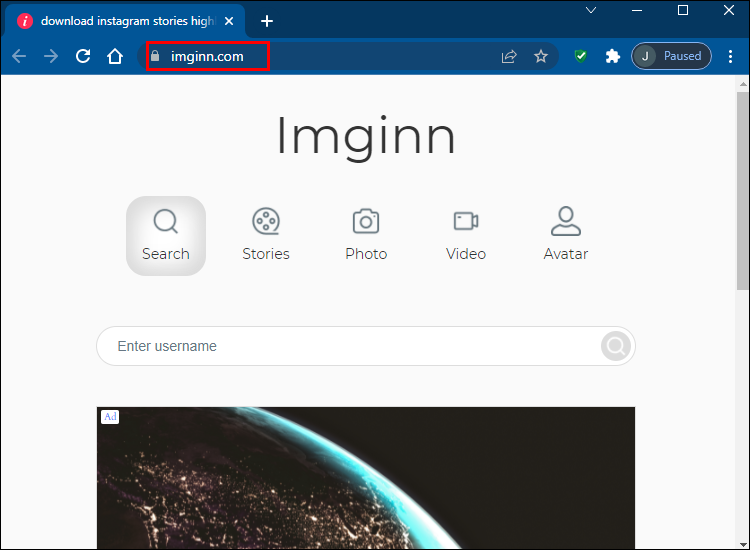This screenshot has height=550, width=750.
Task: Select the Photo option on Imginn
Action: [x=366, y=236]
